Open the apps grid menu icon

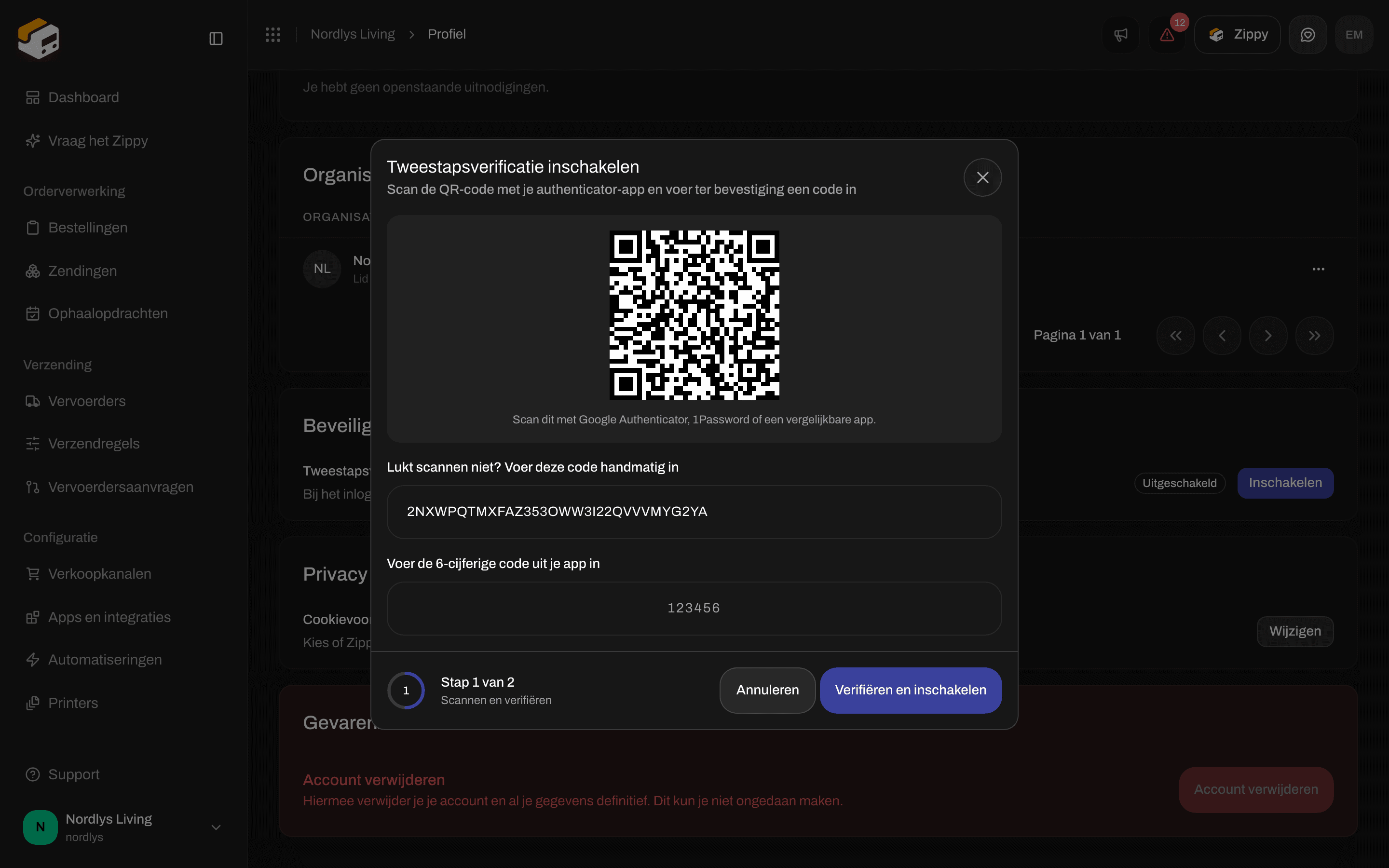272,34
